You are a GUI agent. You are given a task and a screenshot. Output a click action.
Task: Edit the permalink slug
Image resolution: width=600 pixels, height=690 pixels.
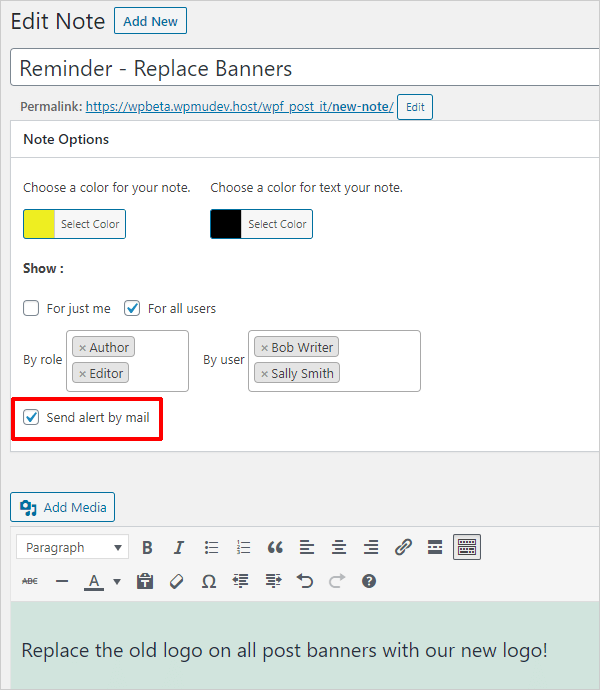tap(415, 107)
